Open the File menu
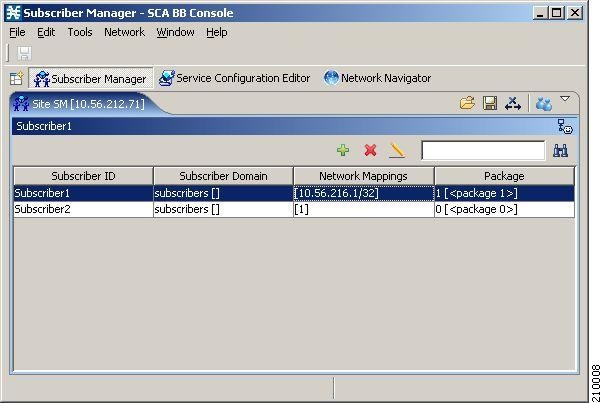 (x=17, y=32)
